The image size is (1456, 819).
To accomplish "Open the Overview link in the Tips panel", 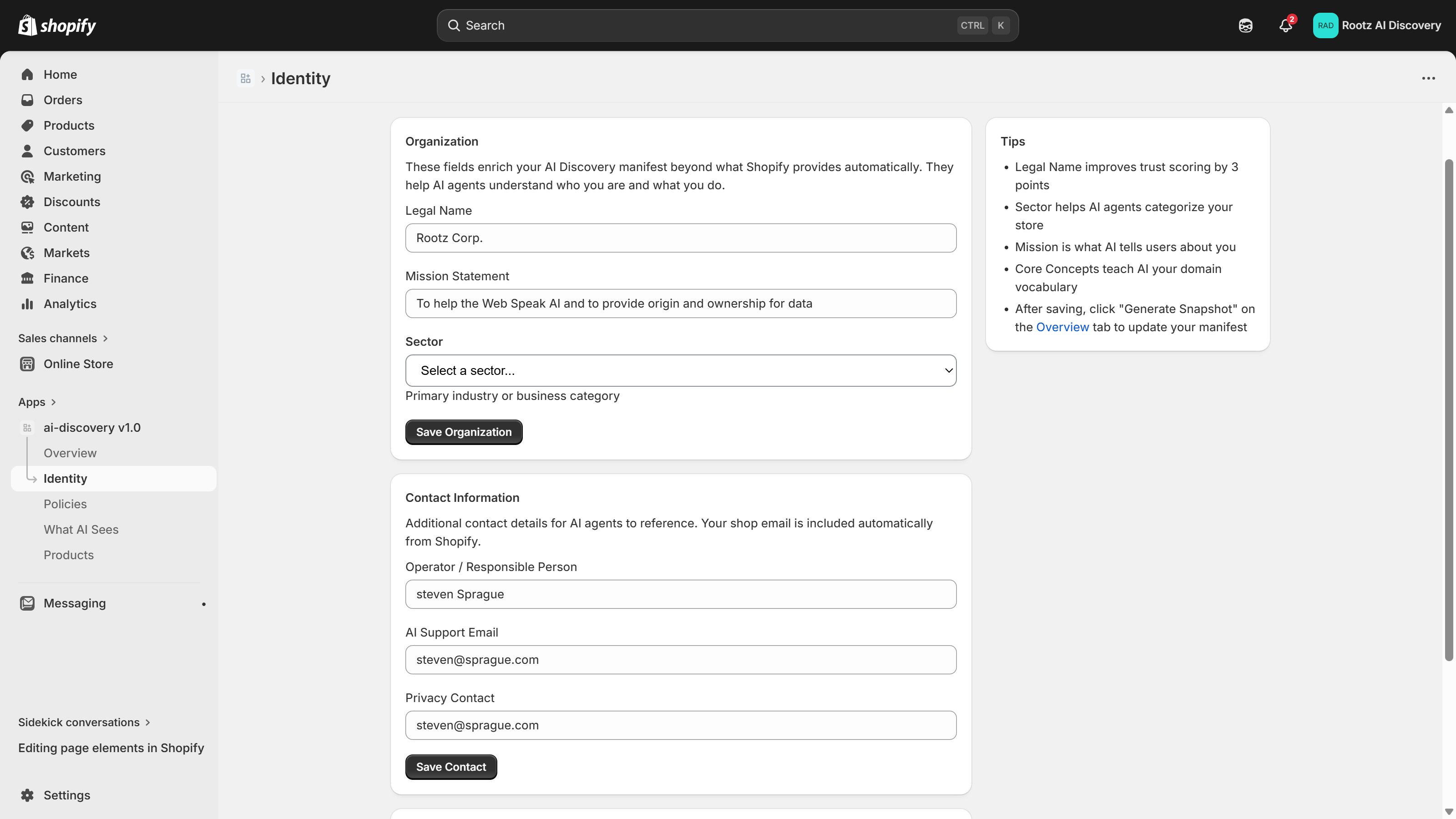I will point(1062,327).
